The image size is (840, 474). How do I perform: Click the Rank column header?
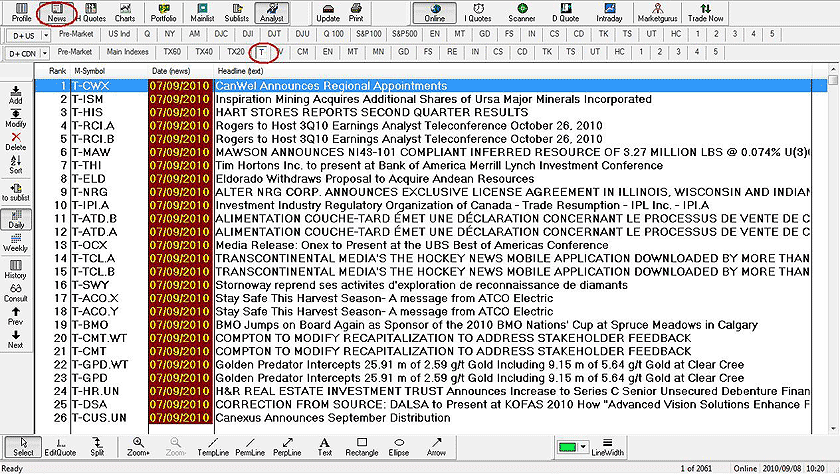tap(57, 71)
